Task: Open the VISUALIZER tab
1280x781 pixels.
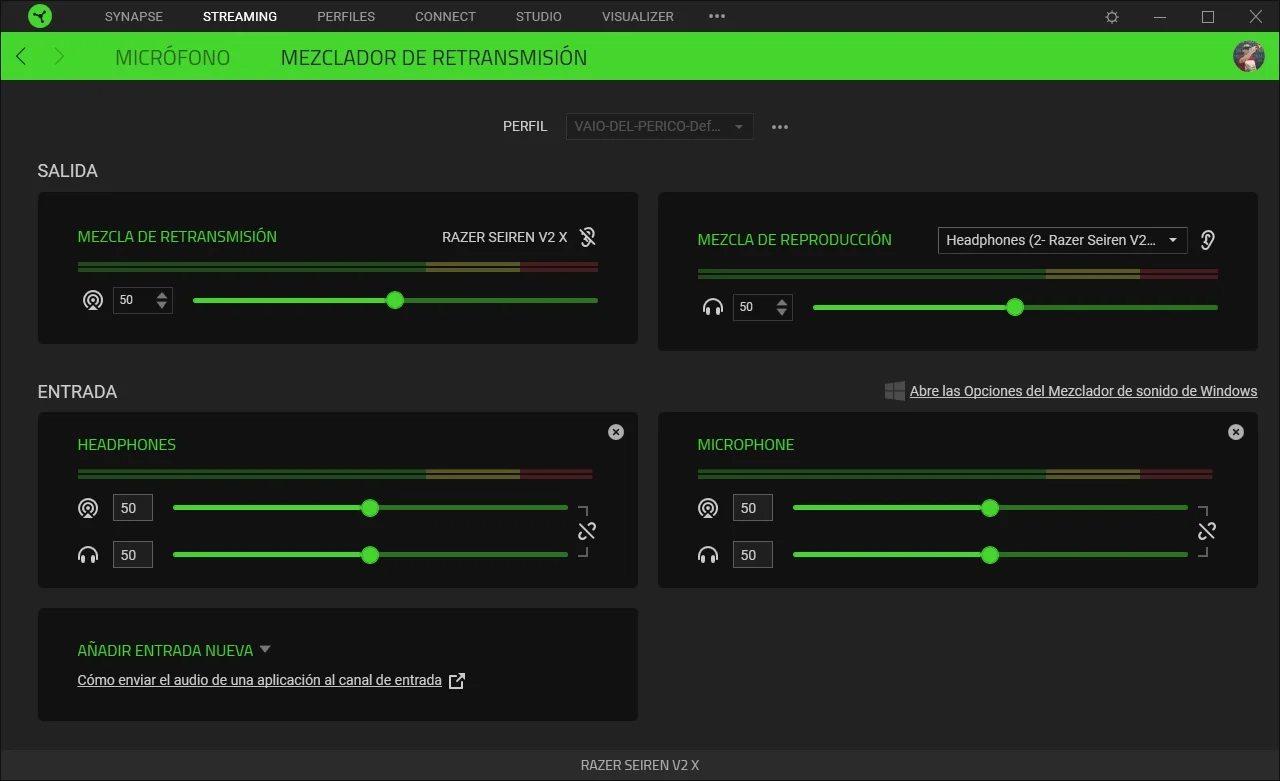Action: 638,17
